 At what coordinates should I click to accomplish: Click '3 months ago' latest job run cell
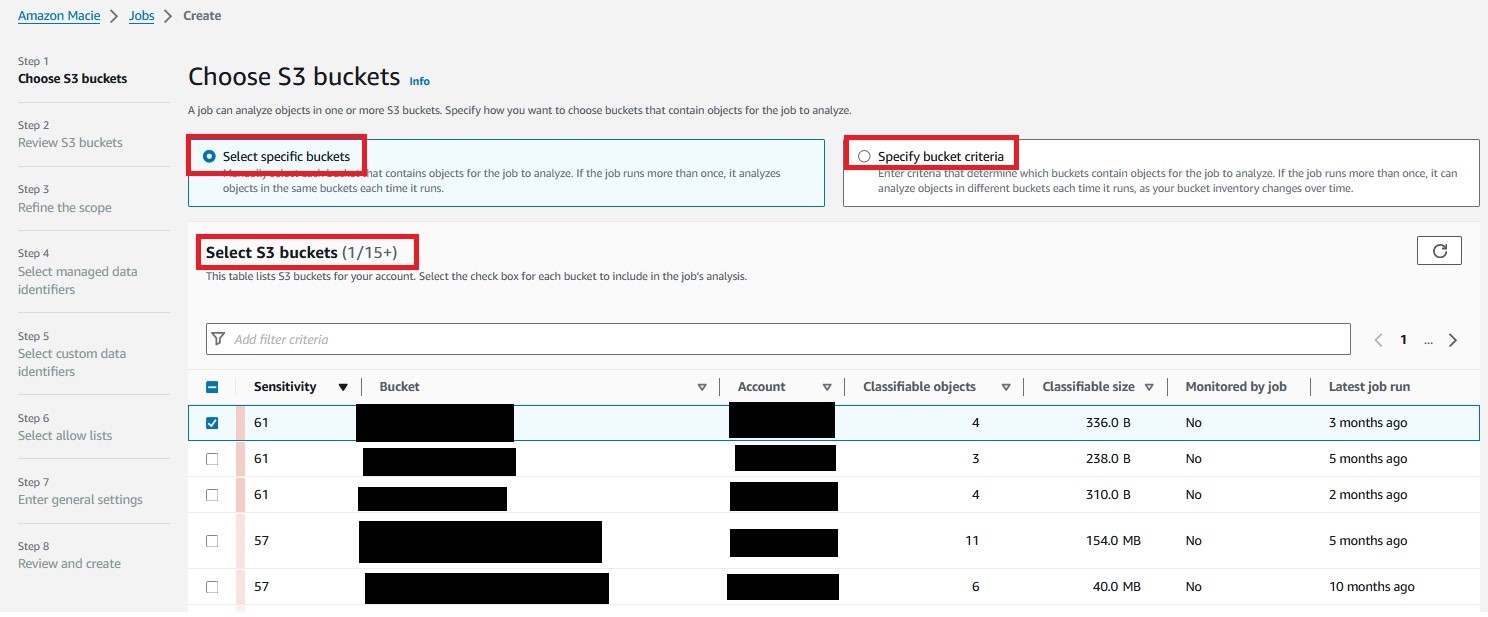click(x=1367, y=423)
